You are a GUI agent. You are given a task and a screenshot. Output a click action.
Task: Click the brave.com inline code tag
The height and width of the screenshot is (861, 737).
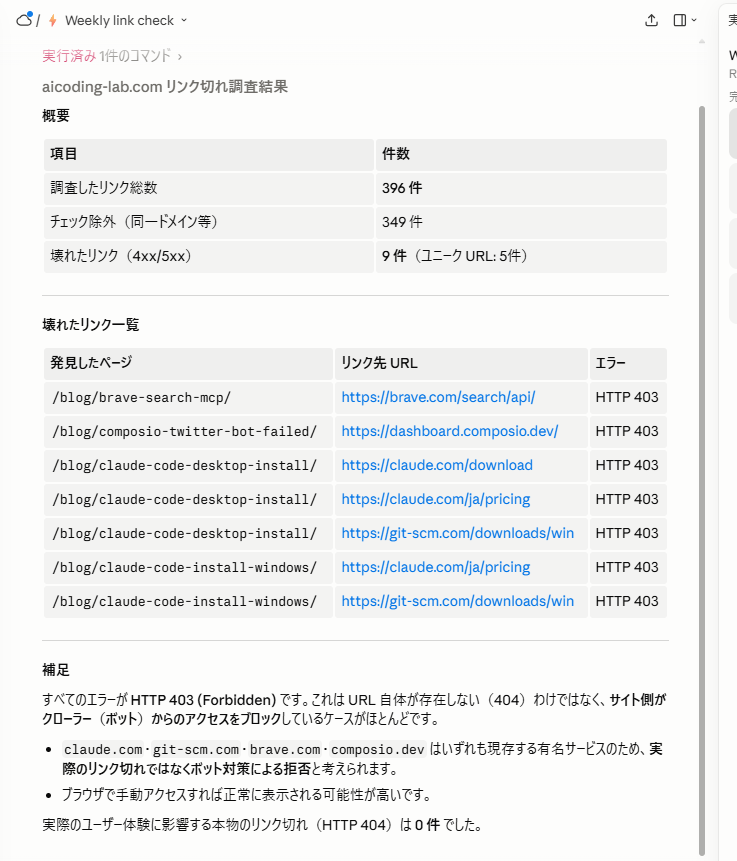click(285, 750)
